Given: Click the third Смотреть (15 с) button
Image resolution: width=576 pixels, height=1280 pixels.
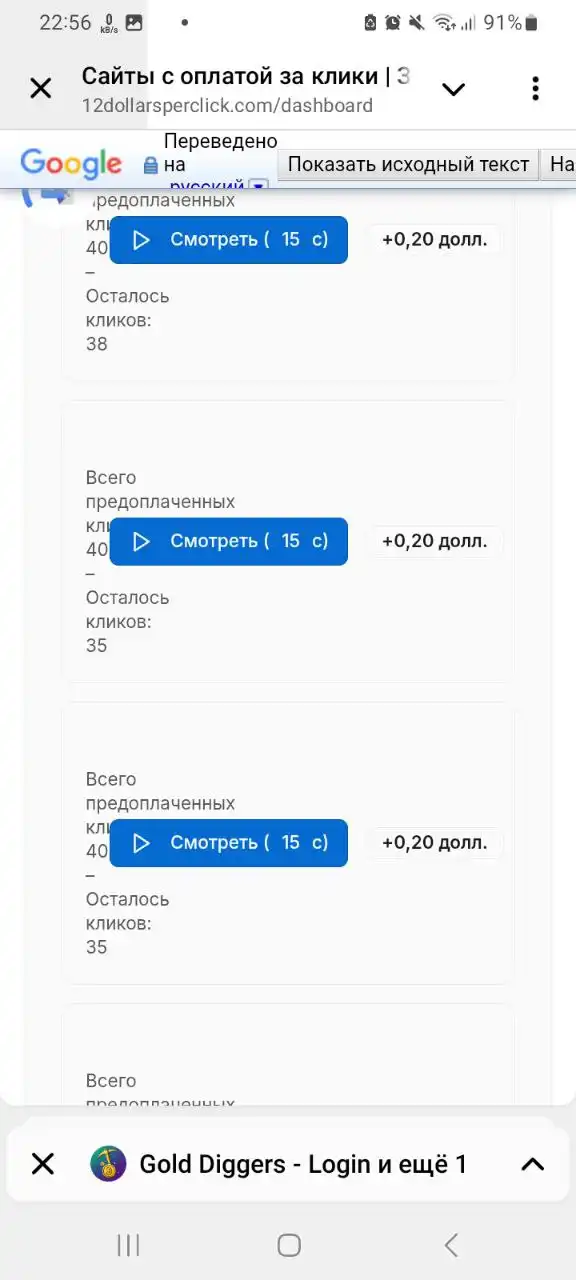Looking at the screenshot, I should coord(228,843).
